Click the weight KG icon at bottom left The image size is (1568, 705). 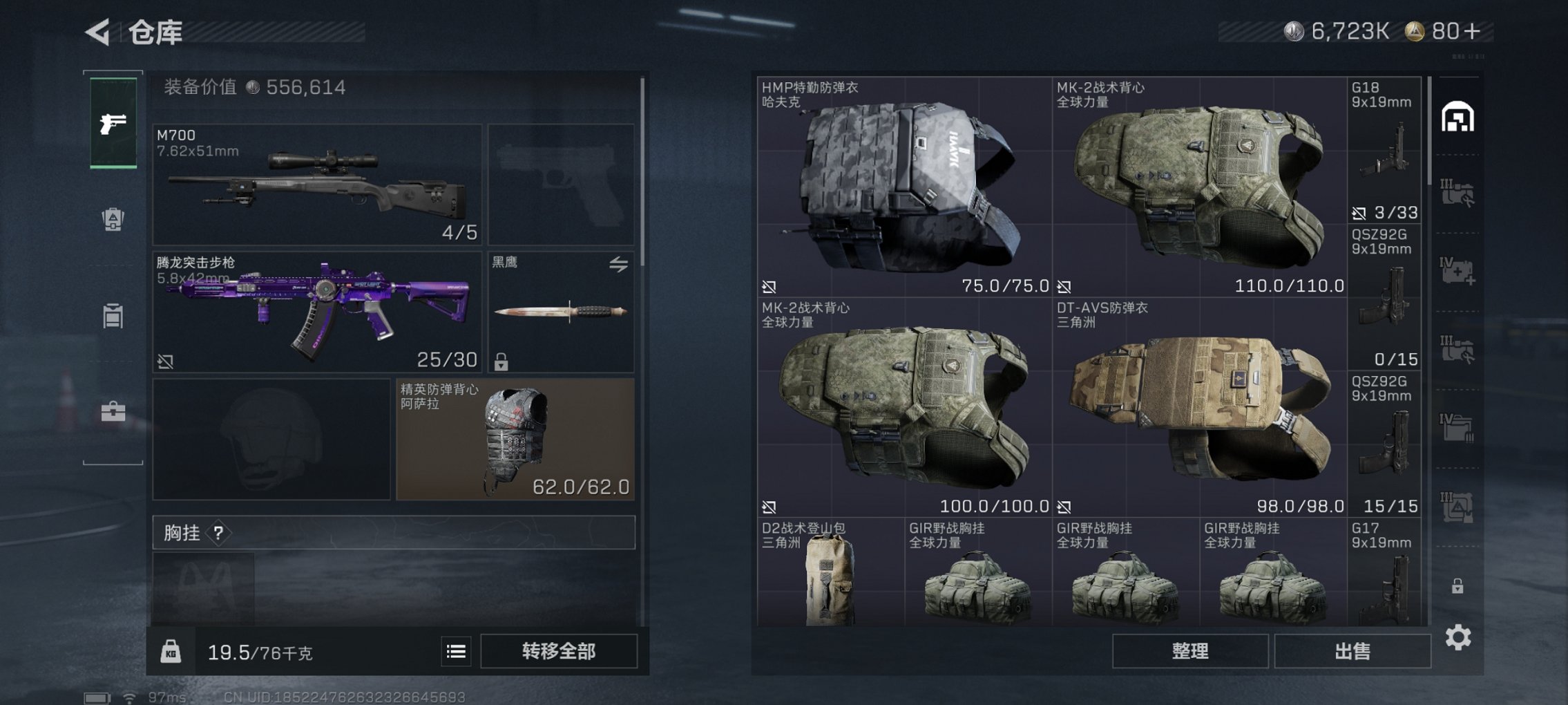(x=171, y=652)
